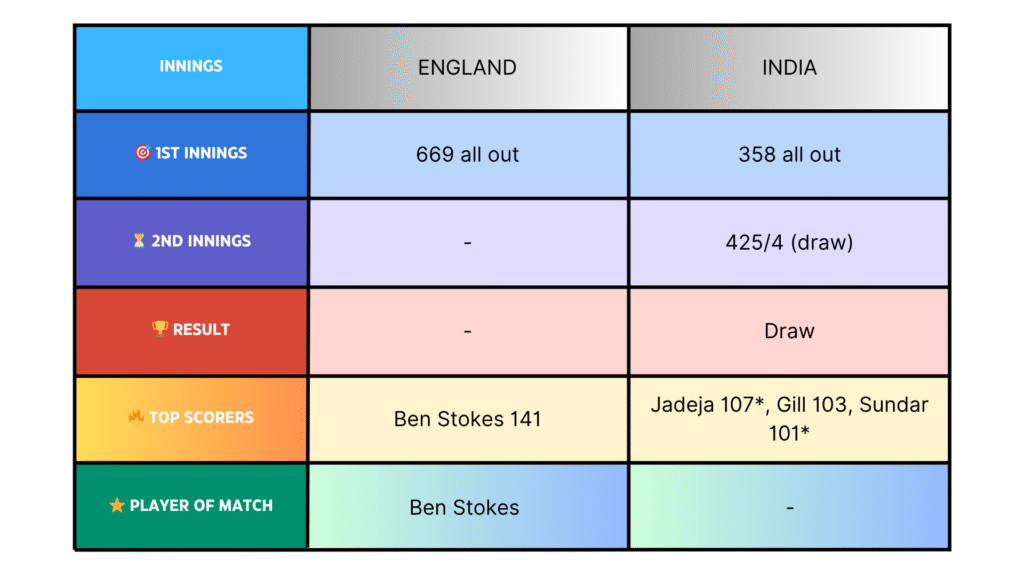Image resolution: width=1024 pixels, height=576 pixels.
Task: Select the INNINGS header cell
Action: pos(191,67)
